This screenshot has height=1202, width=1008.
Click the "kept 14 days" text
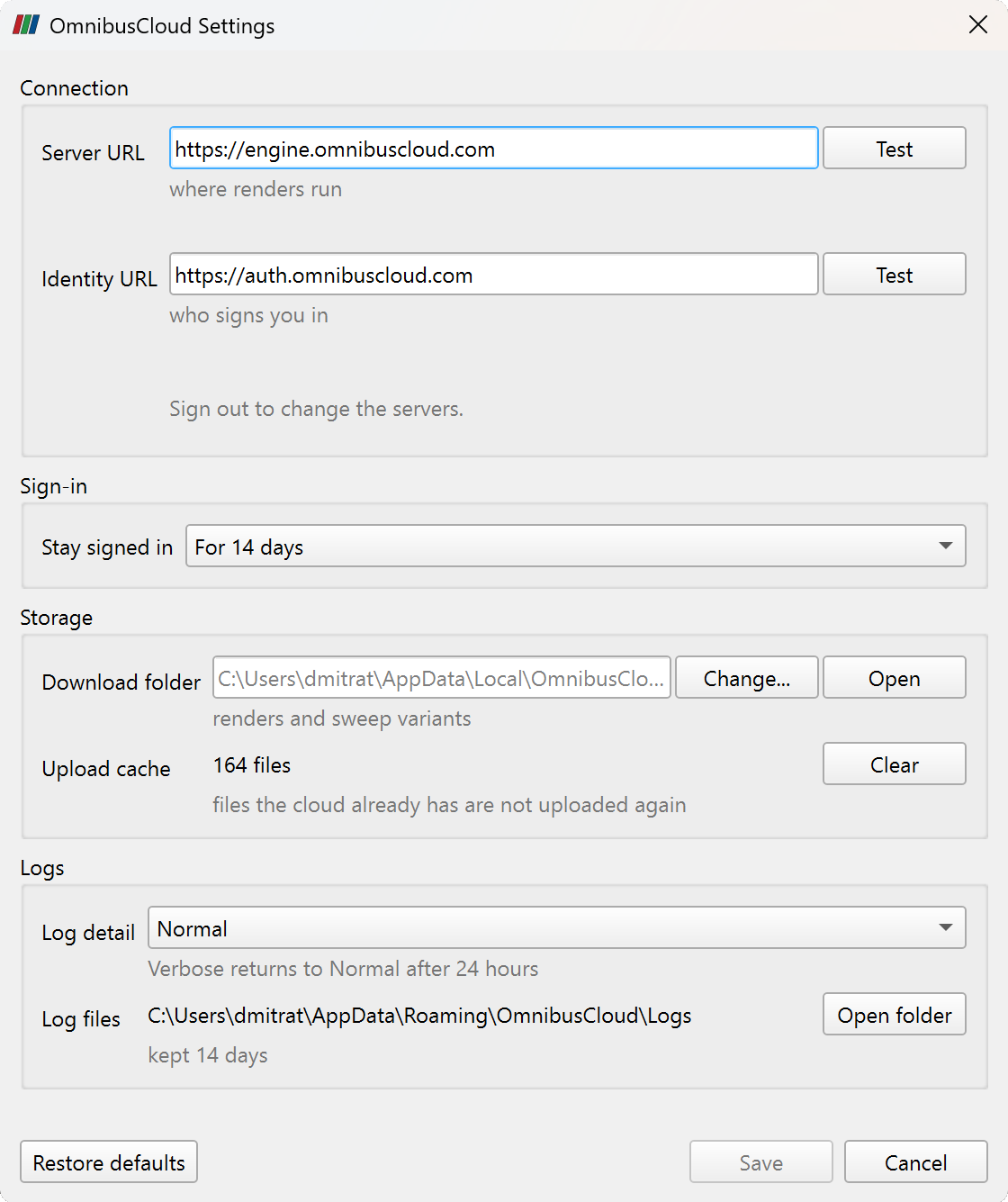pyautogui.click(x=208, y=1055)
